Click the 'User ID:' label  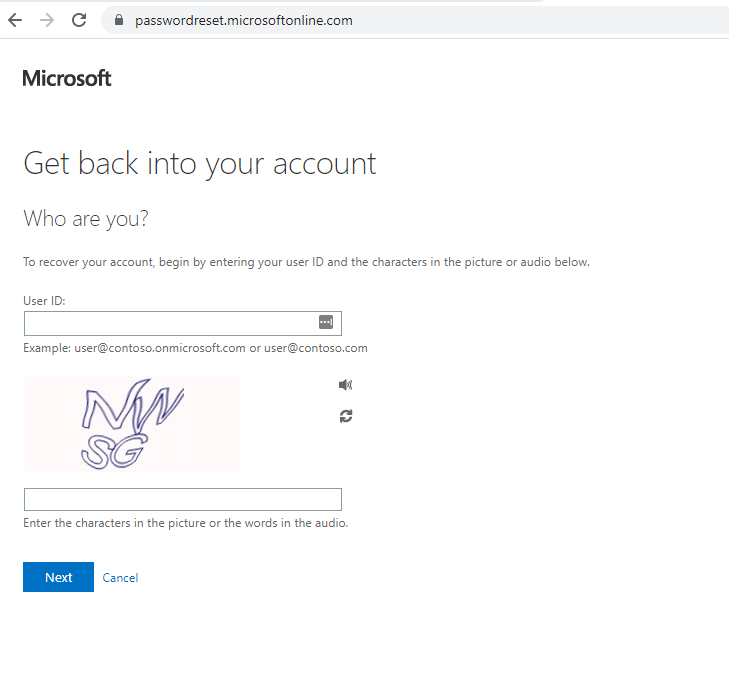pos(44,301)
